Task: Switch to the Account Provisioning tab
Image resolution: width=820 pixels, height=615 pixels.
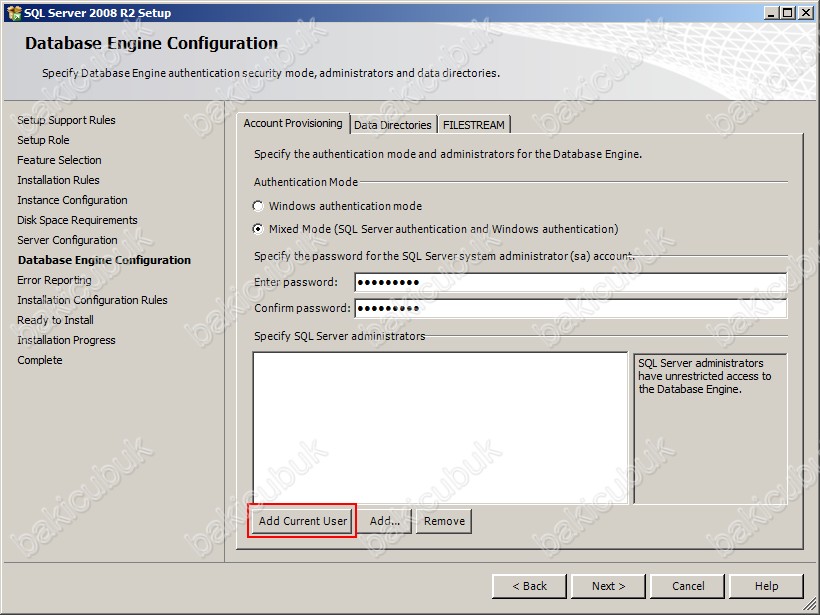Action: pos(293,123)
